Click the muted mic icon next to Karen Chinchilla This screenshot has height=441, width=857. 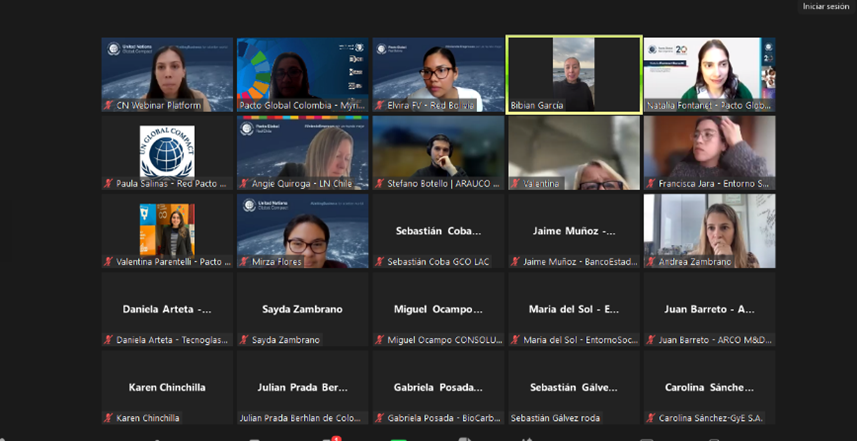(109, 418)
